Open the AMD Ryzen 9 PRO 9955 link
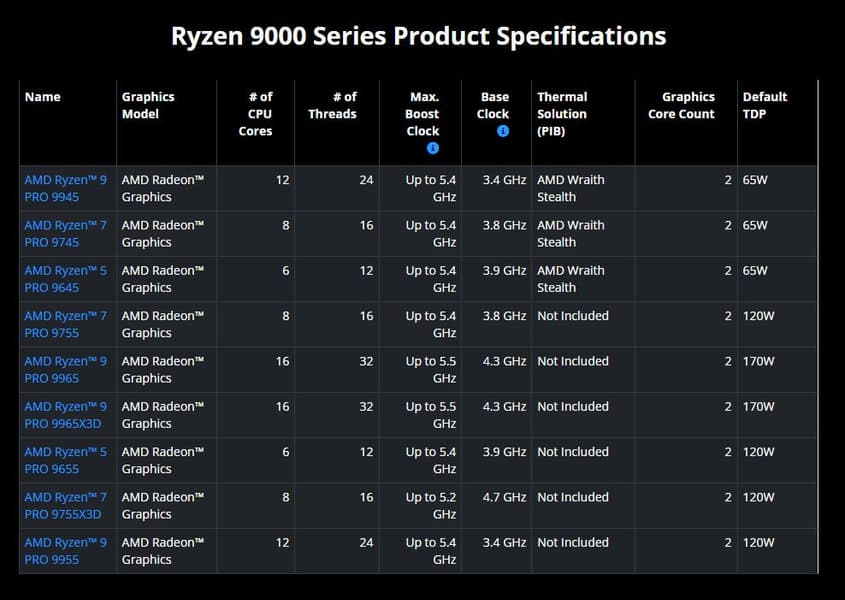Screen dimensions: 845x600 coord(66,550)
